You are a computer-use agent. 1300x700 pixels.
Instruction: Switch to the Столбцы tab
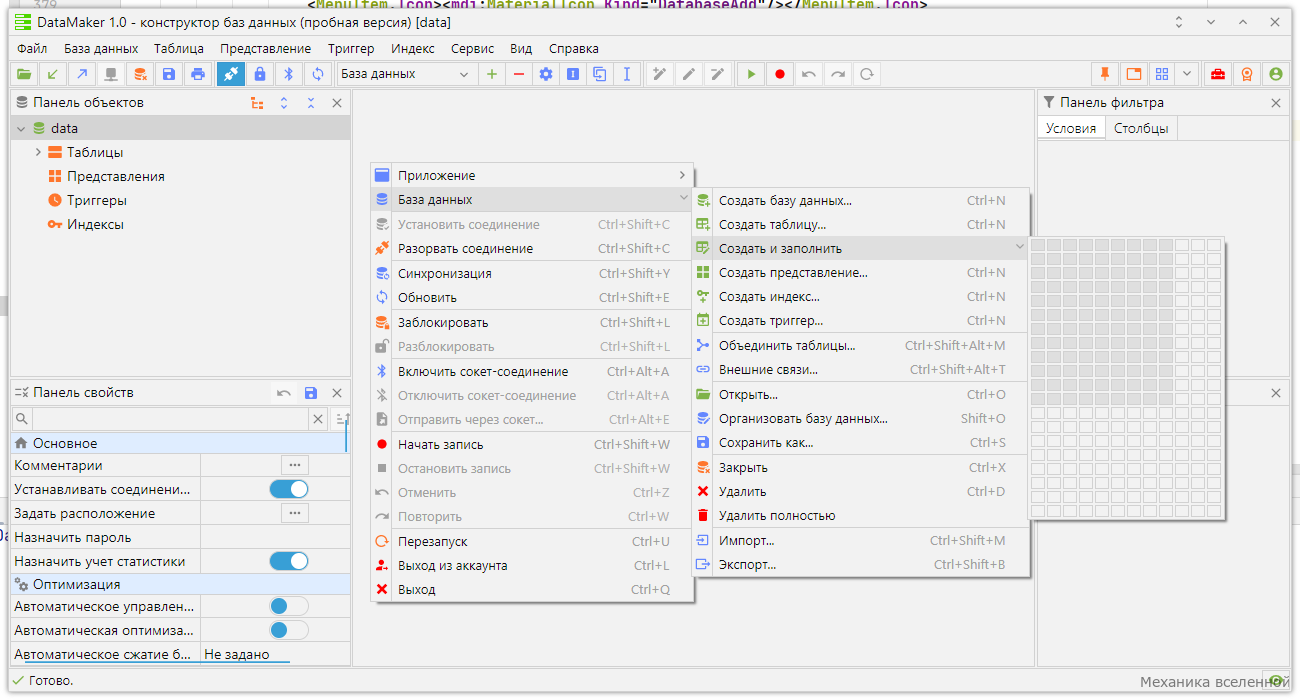[x=1141, y=128]
